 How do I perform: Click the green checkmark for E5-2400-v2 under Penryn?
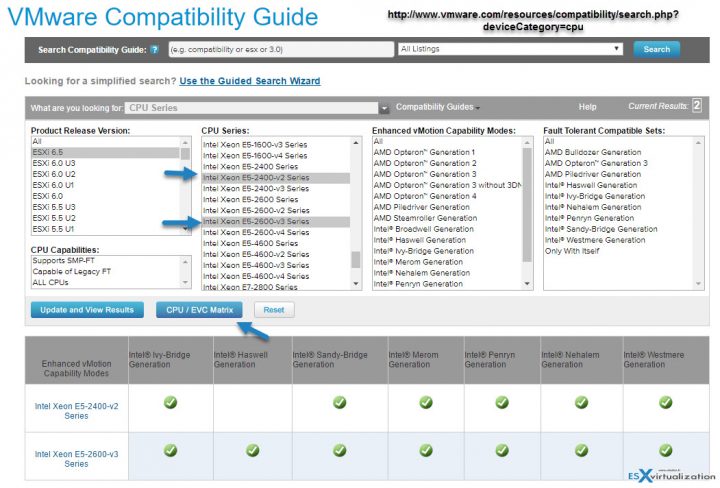tap(502, 403)
